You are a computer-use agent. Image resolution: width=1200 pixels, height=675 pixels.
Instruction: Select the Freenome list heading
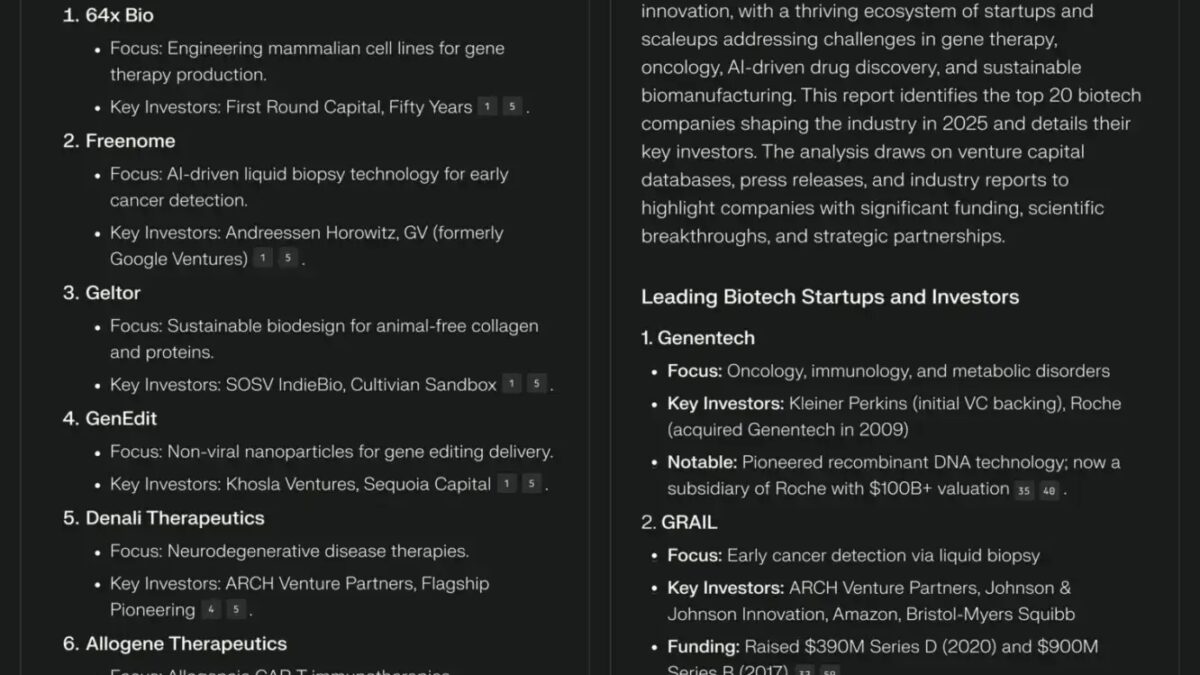point(130,141)
